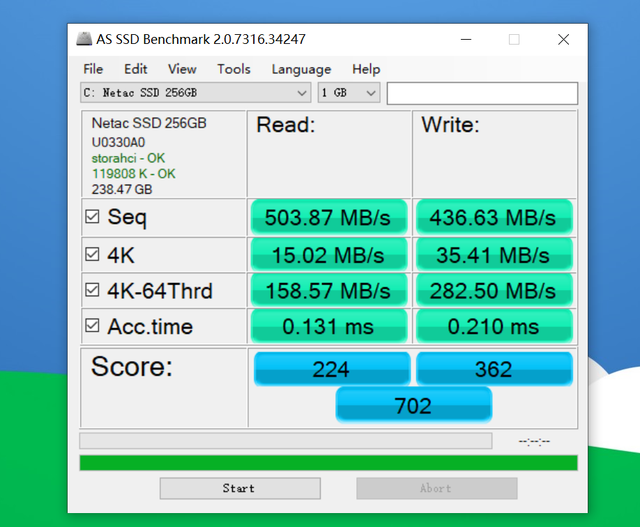Open the View menu

182,69
